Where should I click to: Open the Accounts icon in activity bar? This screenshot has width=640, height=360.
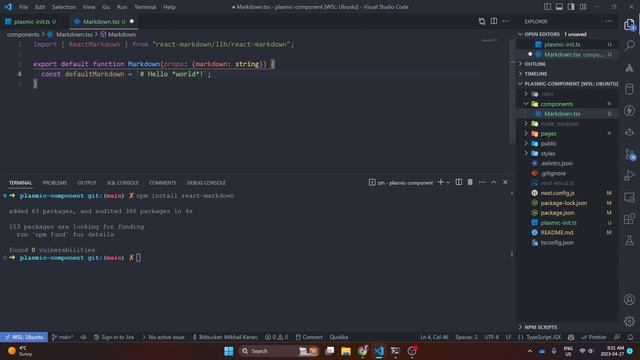pos(629,300)
